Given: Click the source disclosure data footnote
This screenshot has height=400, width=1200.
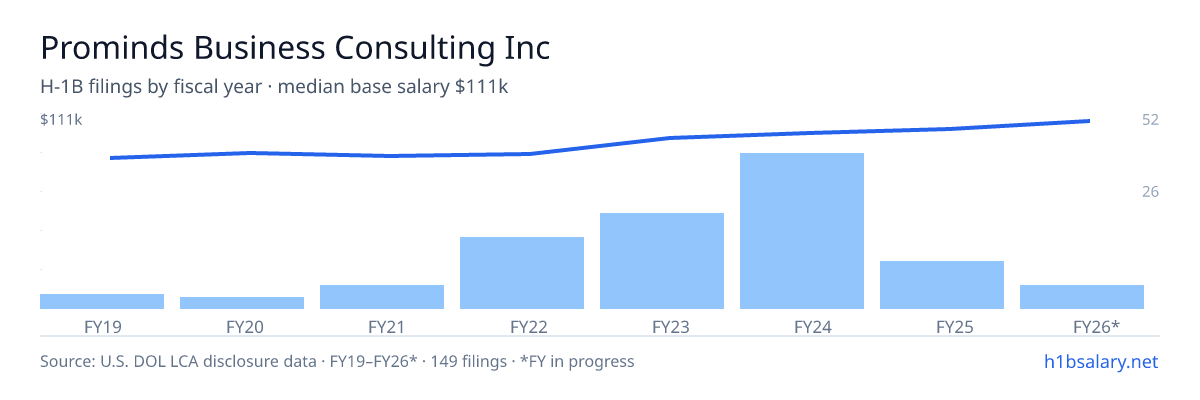Looking at the screenshot, I should [x=337, y=361].
